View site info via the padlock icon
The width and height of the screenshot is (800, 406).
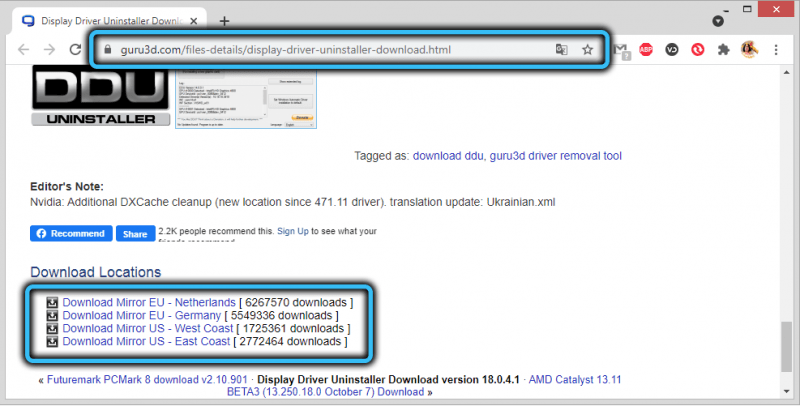108,49
